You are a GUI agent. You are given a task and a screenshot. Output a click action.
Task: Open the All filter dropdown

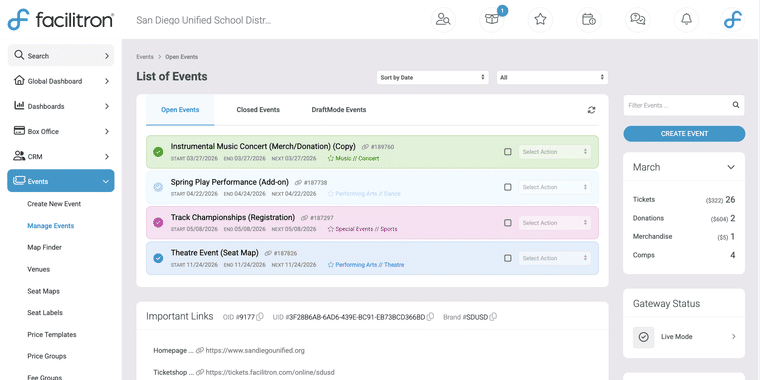tap(552, 78)
